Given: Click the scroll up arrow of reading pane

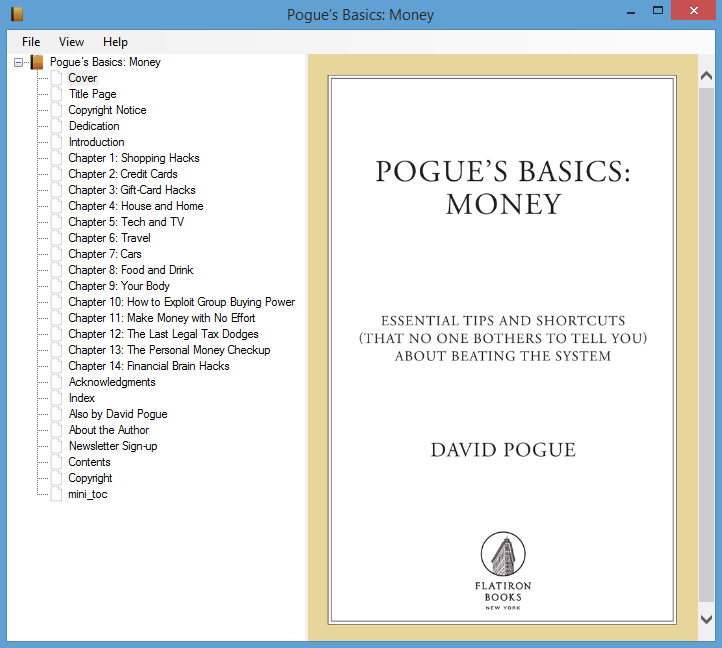Looking at the screenshot, I should pos(706,76).
